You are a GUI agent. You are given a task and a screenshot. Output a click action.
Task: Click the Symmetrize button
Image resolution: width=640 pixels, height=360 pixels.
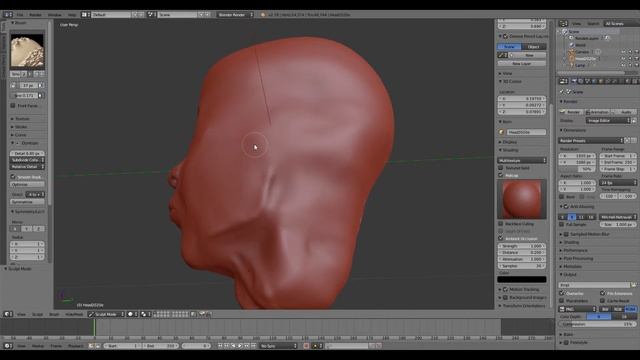point(27,202)
